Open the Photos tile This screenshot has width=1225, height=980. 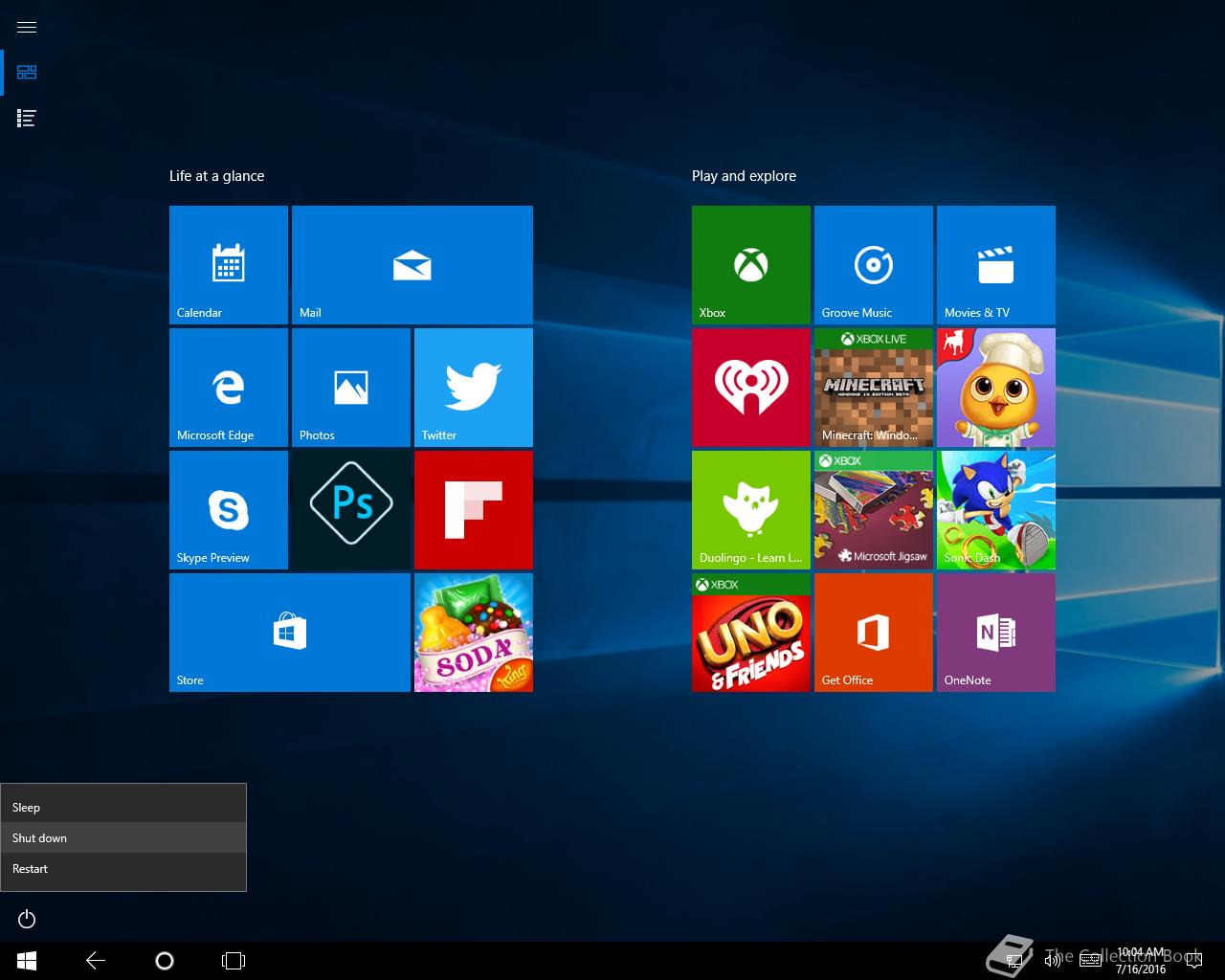click(x=351, y=388)
